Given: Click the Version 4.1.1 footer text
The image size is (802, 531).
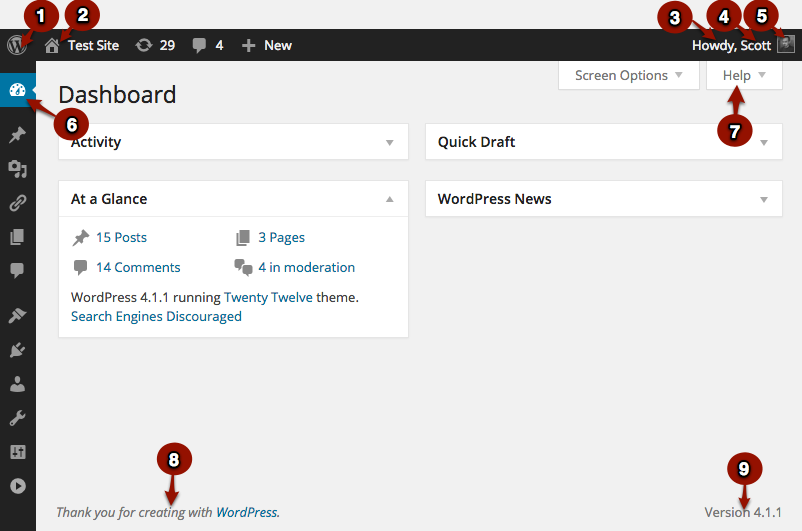Looking at the screenshot, I should (743, 512).
